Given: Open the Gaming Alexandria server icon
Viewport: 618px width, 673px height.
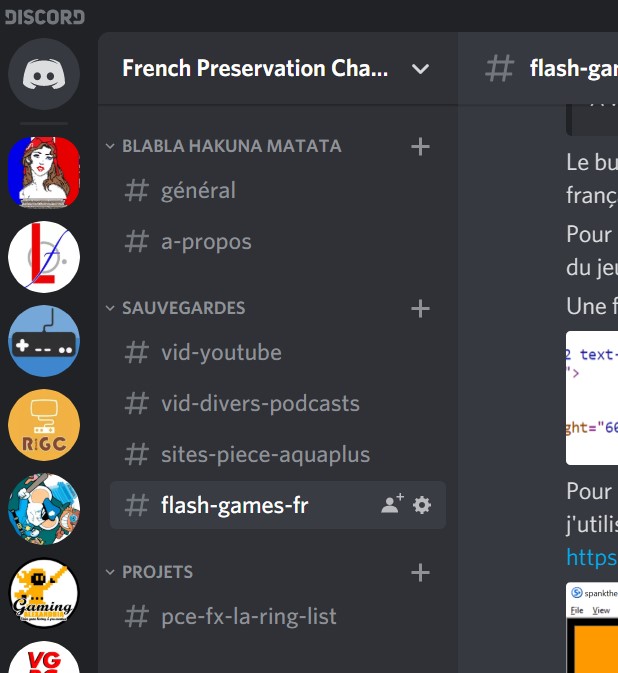Looking at the screenshot, I should 44,593.
